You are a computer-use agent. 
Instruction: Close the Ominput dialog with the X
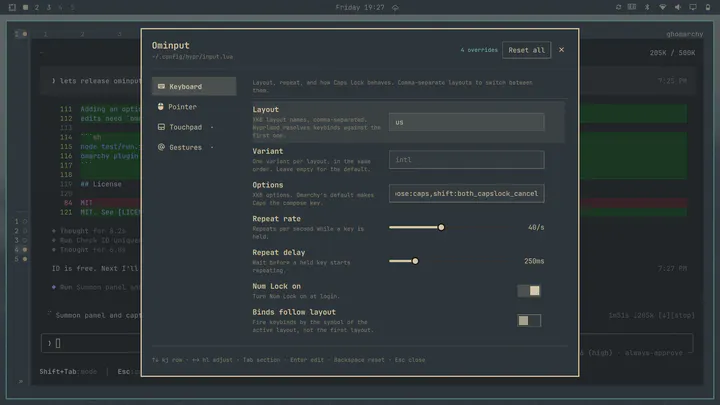pyautogui.click(x=561, y=50)
